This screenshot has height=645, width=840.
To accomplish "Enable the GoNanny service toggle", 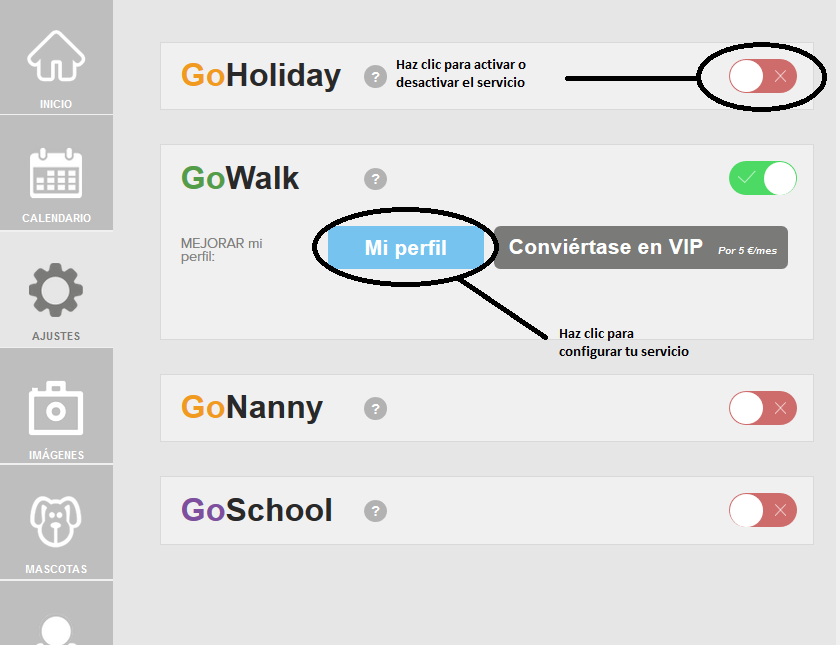I will point(763,408).
